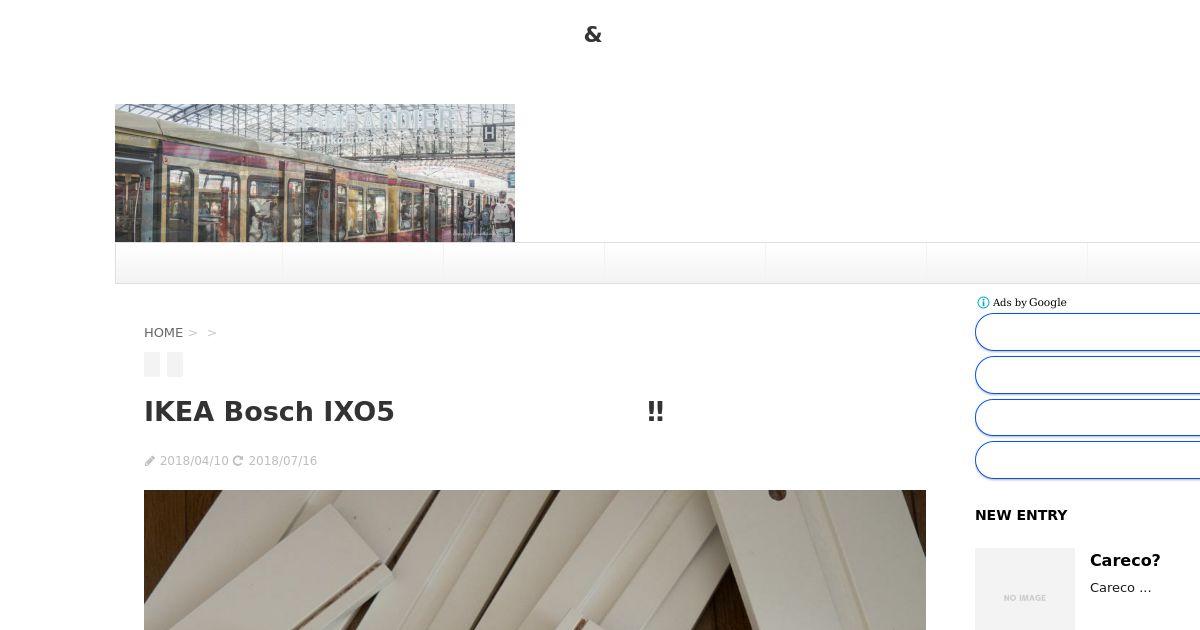Click the IKEA Bosch IXO5 article title

[x=404, y=411]
